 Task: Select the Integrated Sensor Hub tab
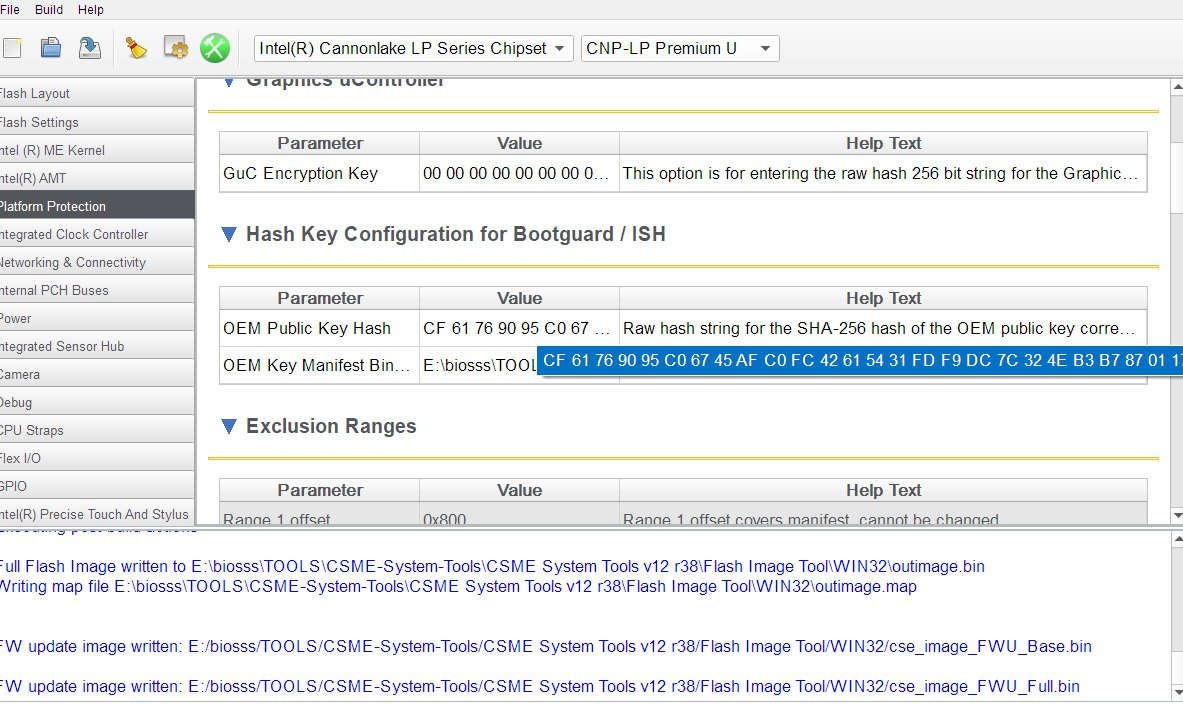[x=97, y=346]
